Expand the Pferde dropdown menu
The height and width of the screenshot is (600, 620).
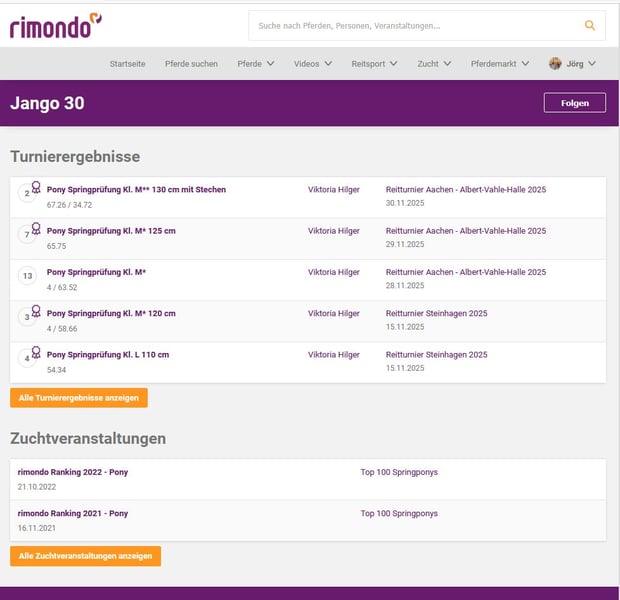coord(255,64)
